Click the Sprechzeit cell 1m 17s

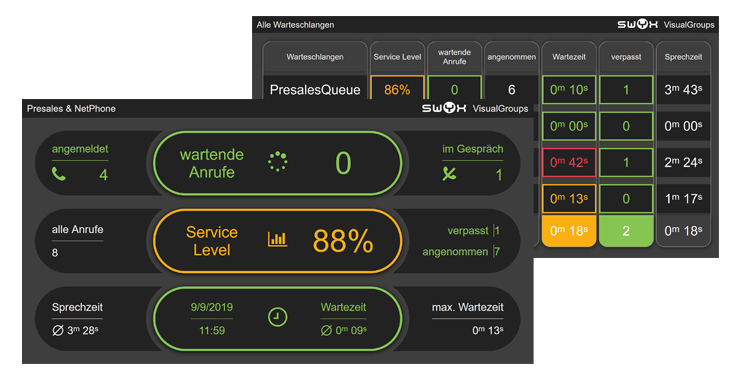[683, 199]
